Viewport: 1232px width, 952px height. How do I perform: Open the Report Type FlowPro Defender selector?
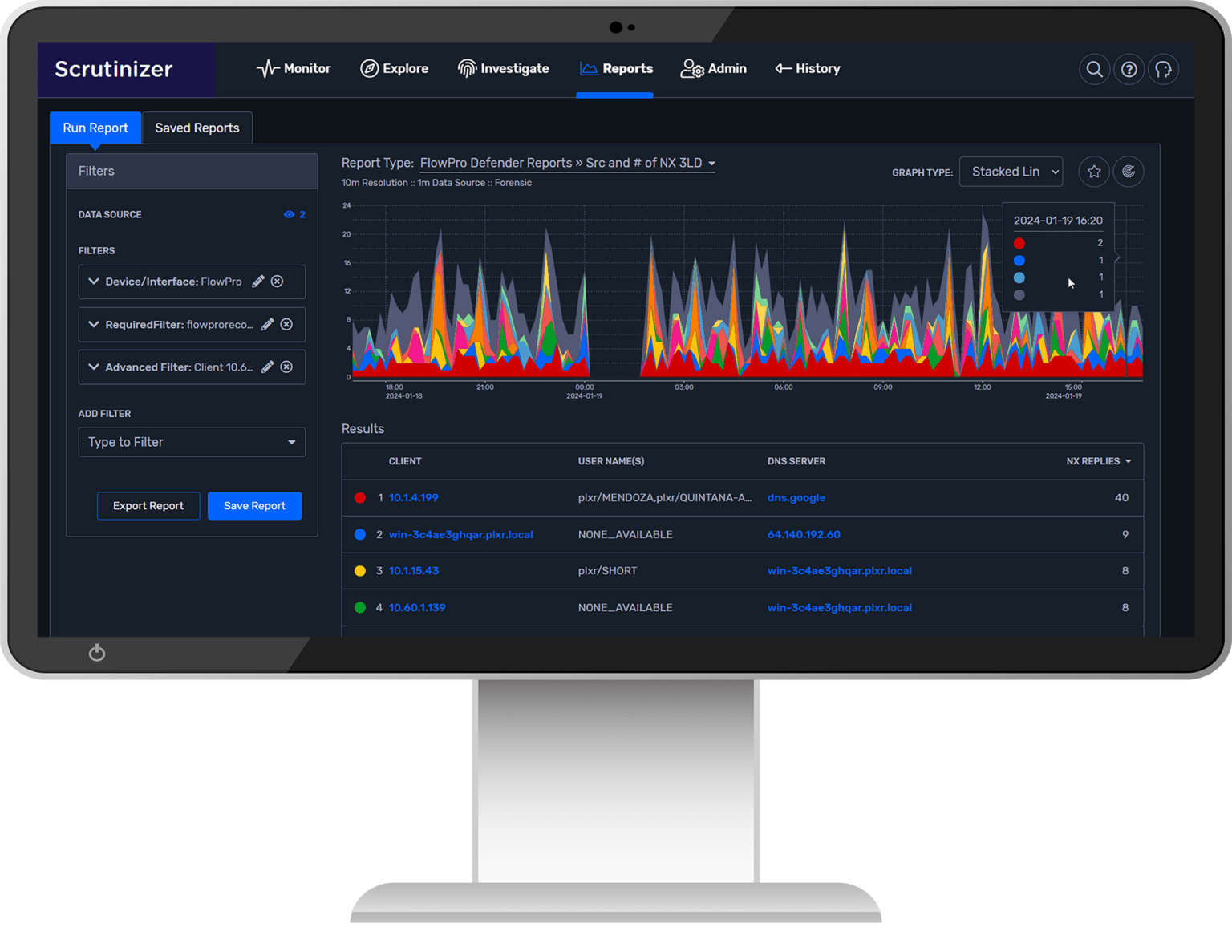[567, 163]
